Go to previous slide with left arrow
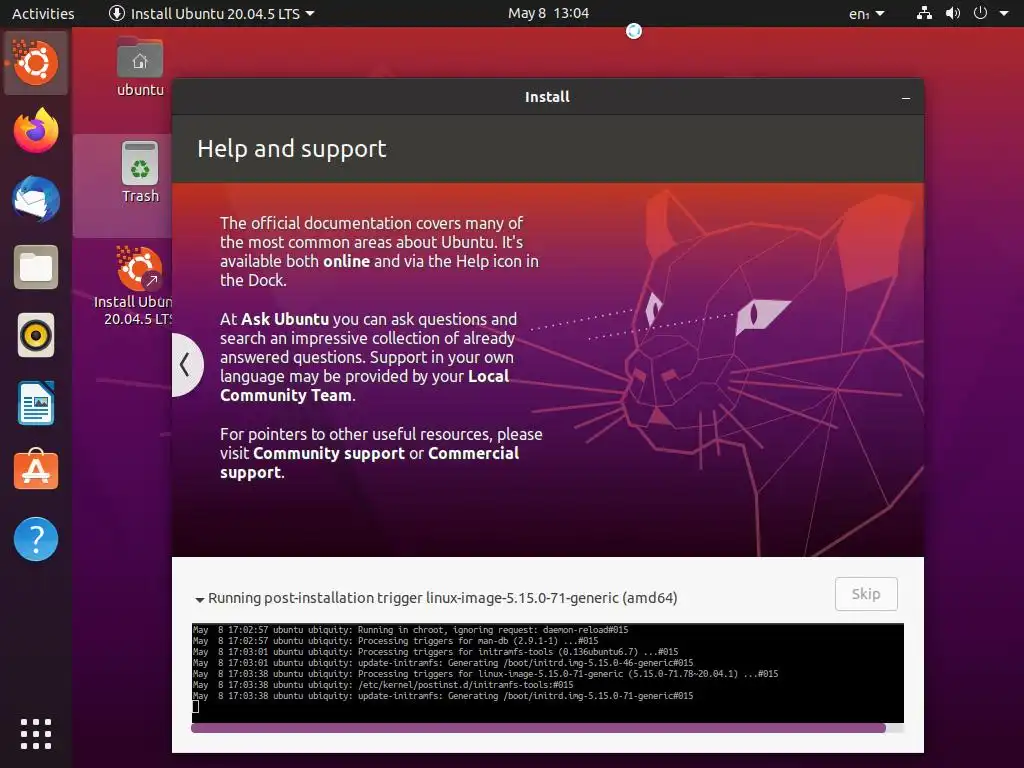 pos(185,364)
